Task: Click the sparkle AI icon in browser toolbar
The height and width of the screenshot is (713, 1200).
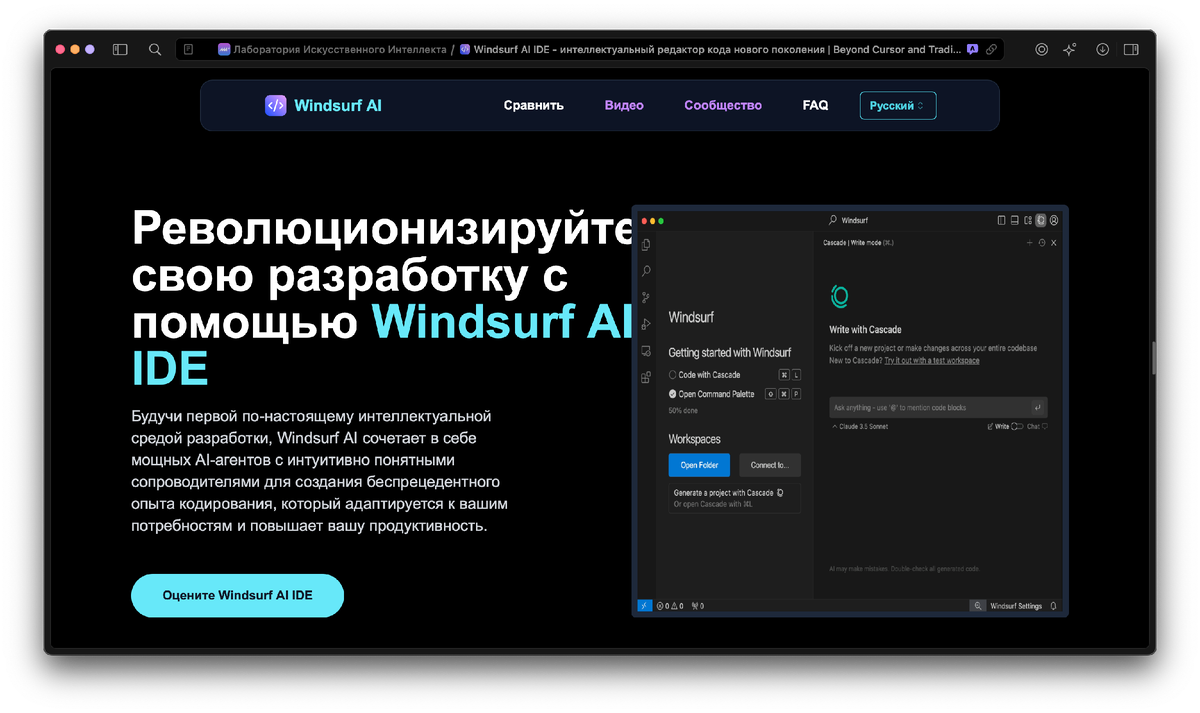Action: pos(1070,49)
